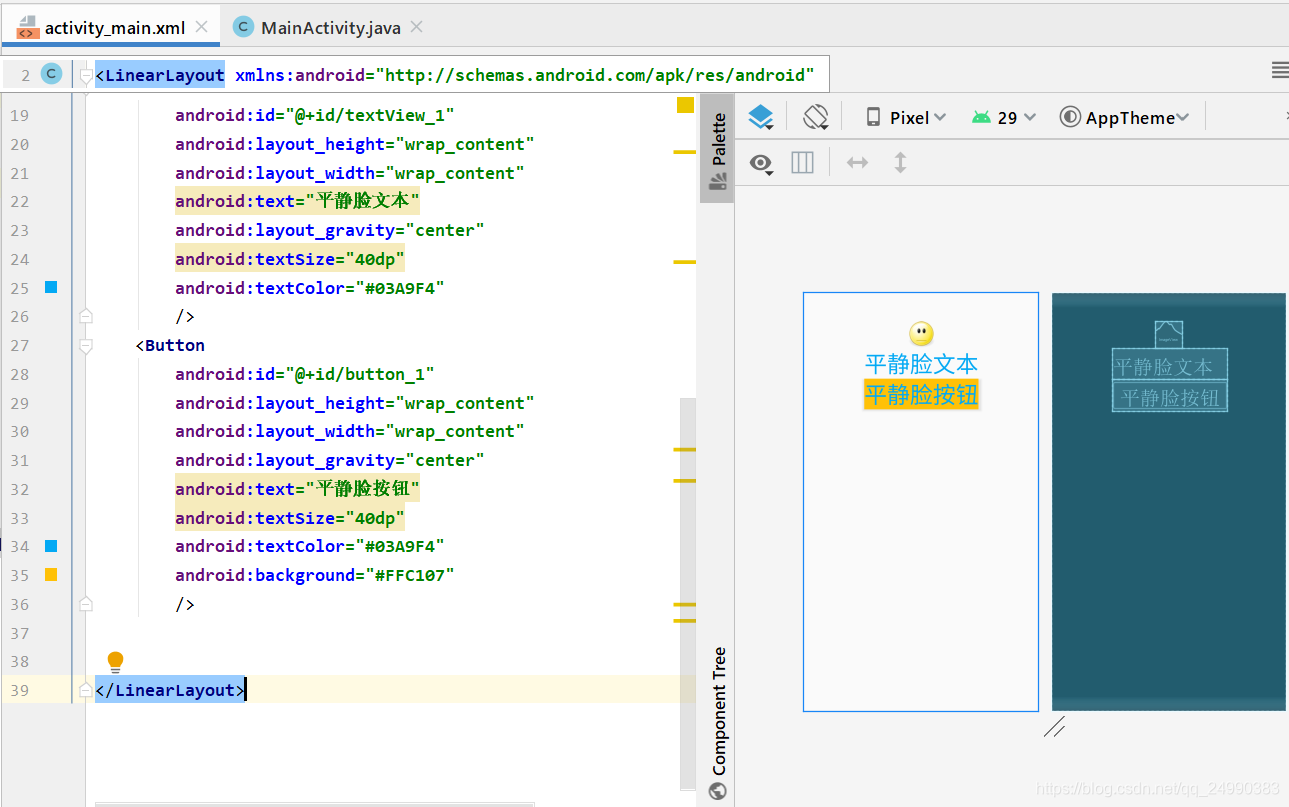Image resolution: width=1289 pixels, height=807 pixels.
Task: Click the highlighted android:text="平静脸按钮" line
Action: 297,489
